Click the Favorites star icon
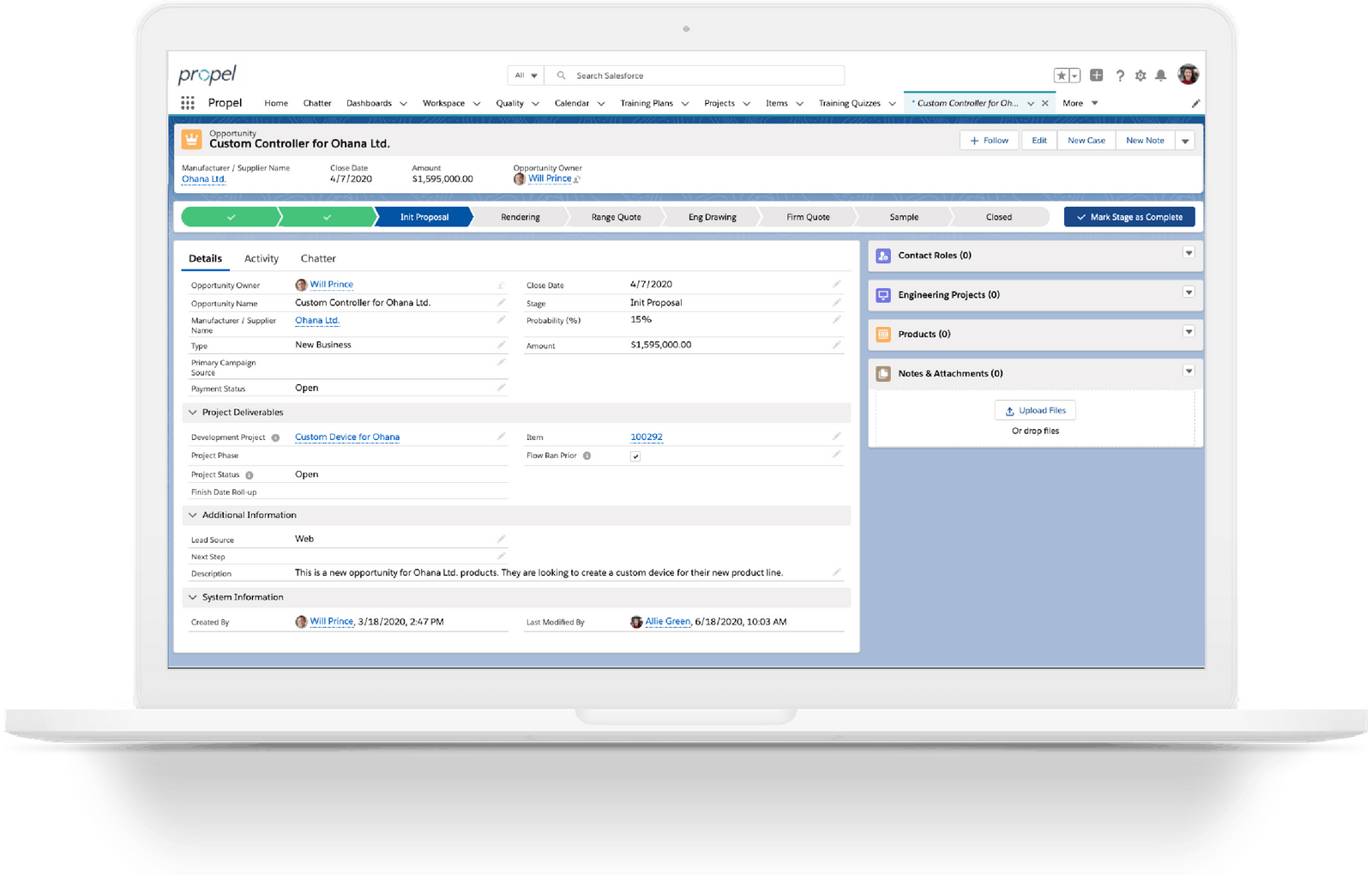 coord(1062,75)
